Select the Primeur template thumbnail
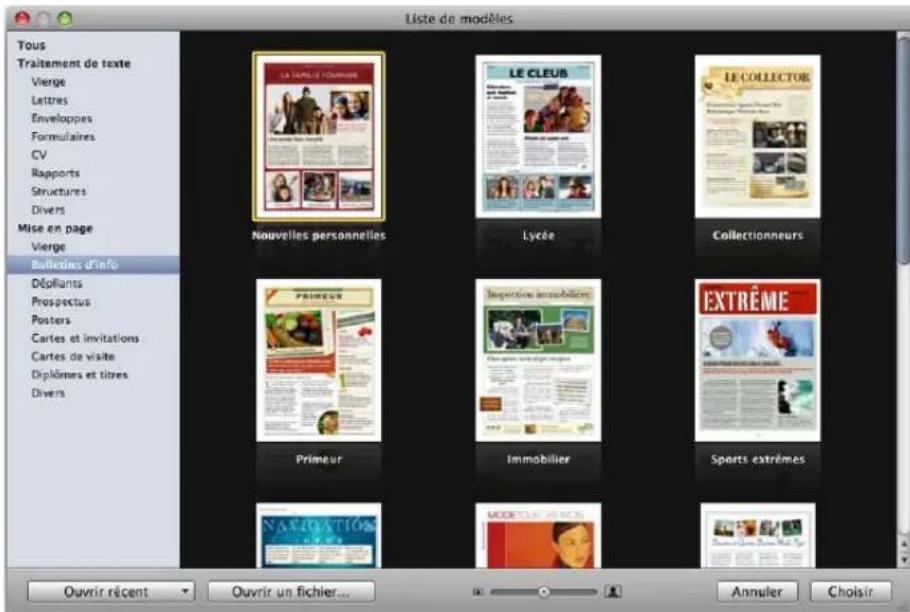This screenshot has width=910, height=612. (x=319, y=360)
